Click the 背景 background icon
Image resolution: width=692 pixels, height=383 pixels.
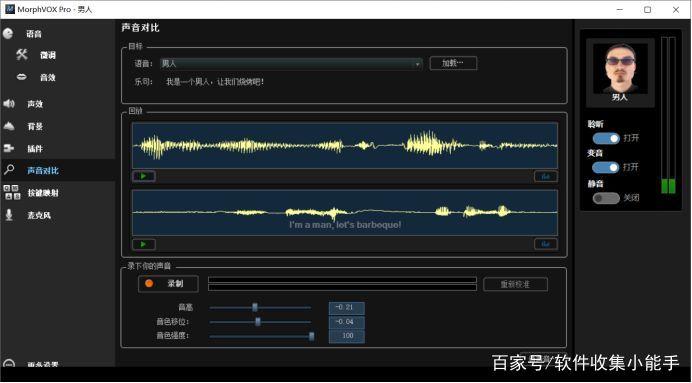click(x=9, y=126)
